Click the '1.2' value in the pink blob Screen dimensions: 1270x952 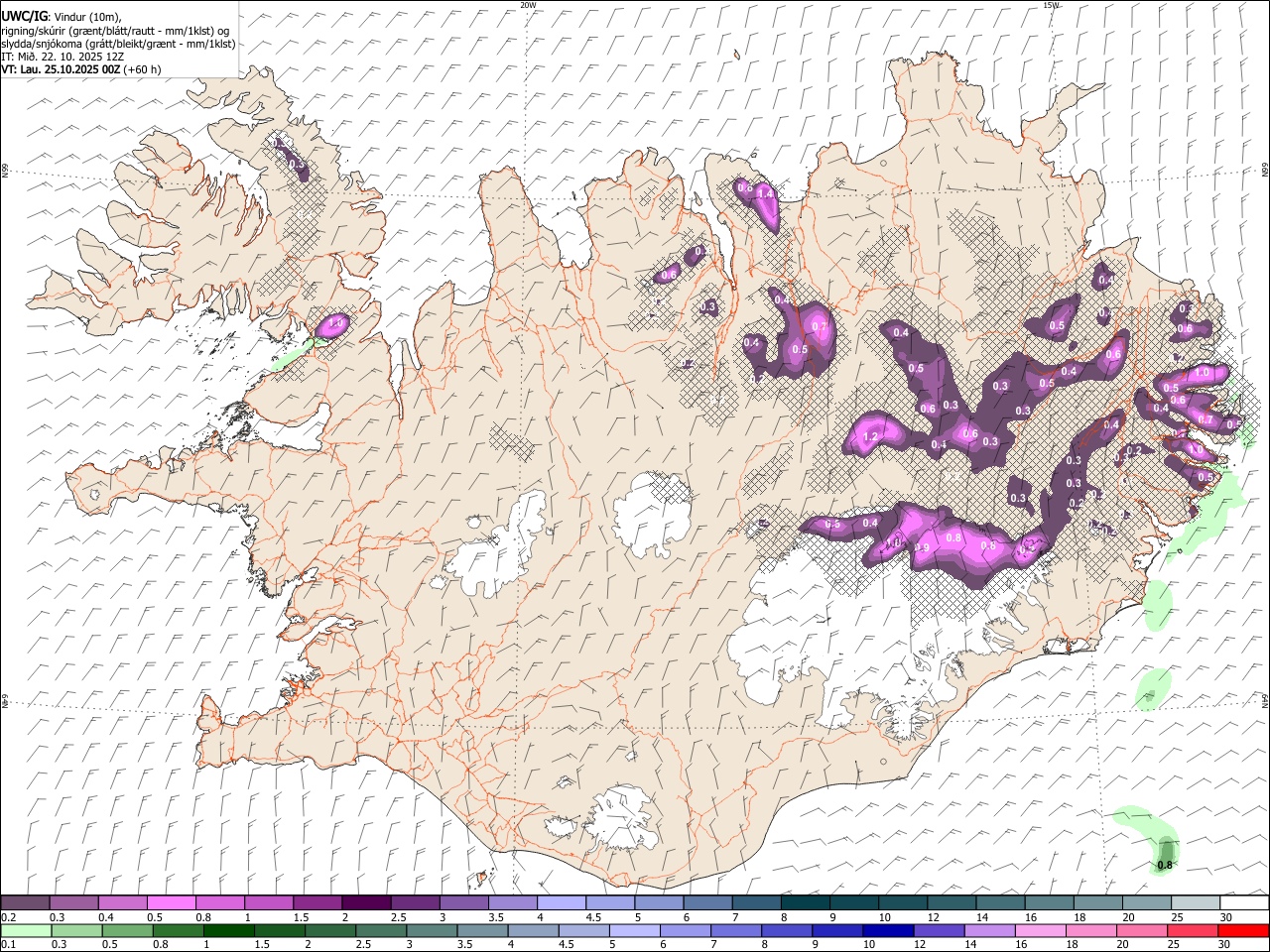pyautogui.click(x=871, y=436)
